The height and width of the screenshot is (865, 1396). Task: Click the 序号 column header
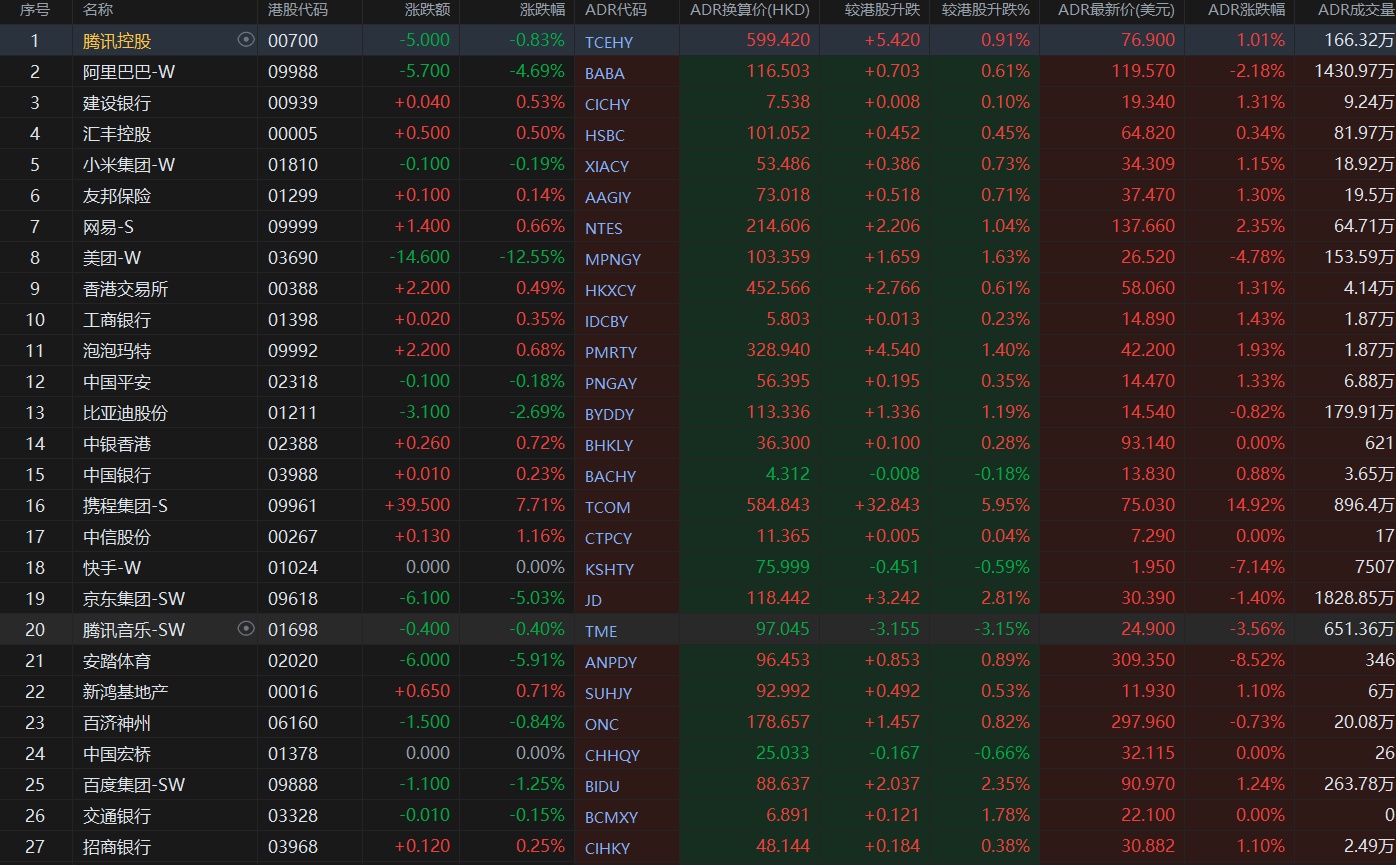pos(35,10)
